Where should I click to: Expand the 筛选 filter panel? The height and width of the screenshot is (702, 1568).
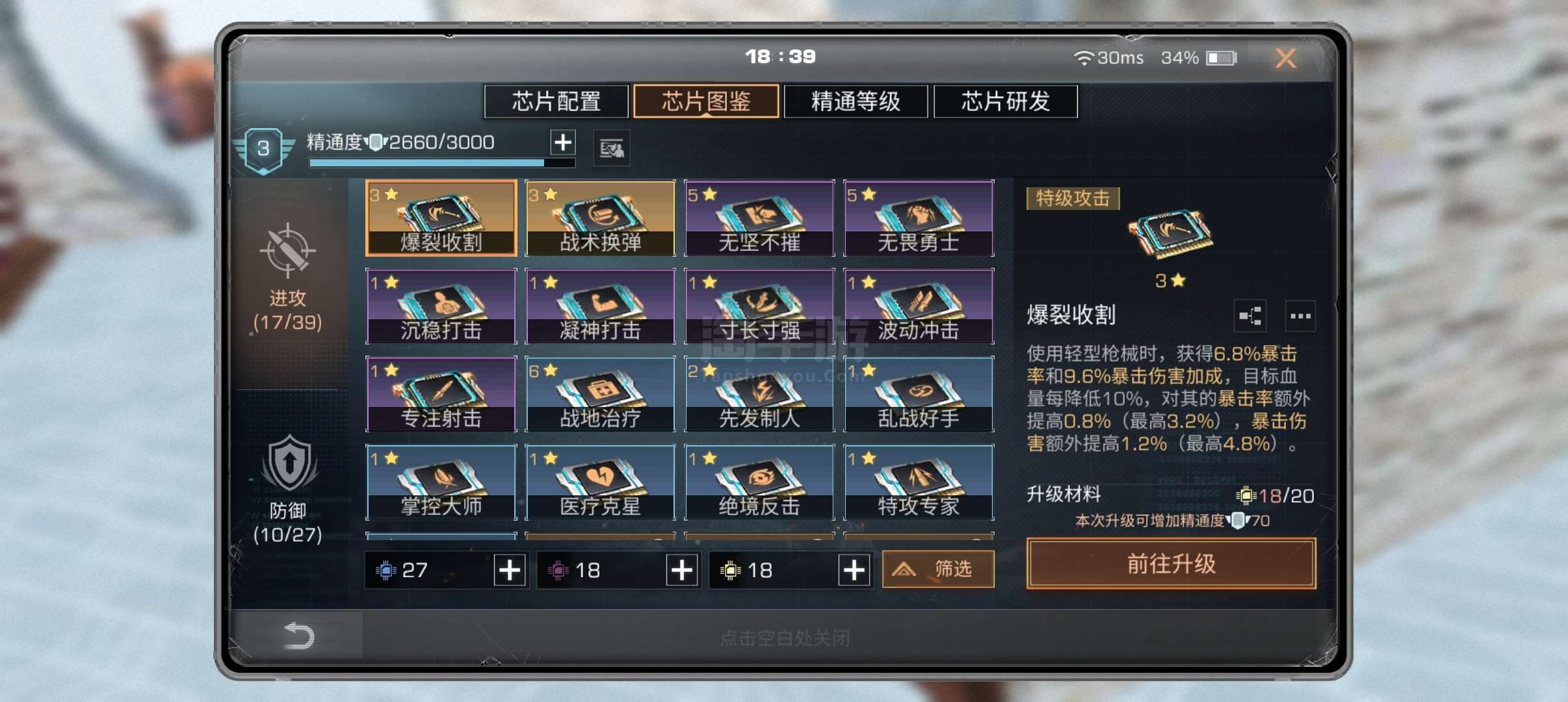tap(938, 569)
